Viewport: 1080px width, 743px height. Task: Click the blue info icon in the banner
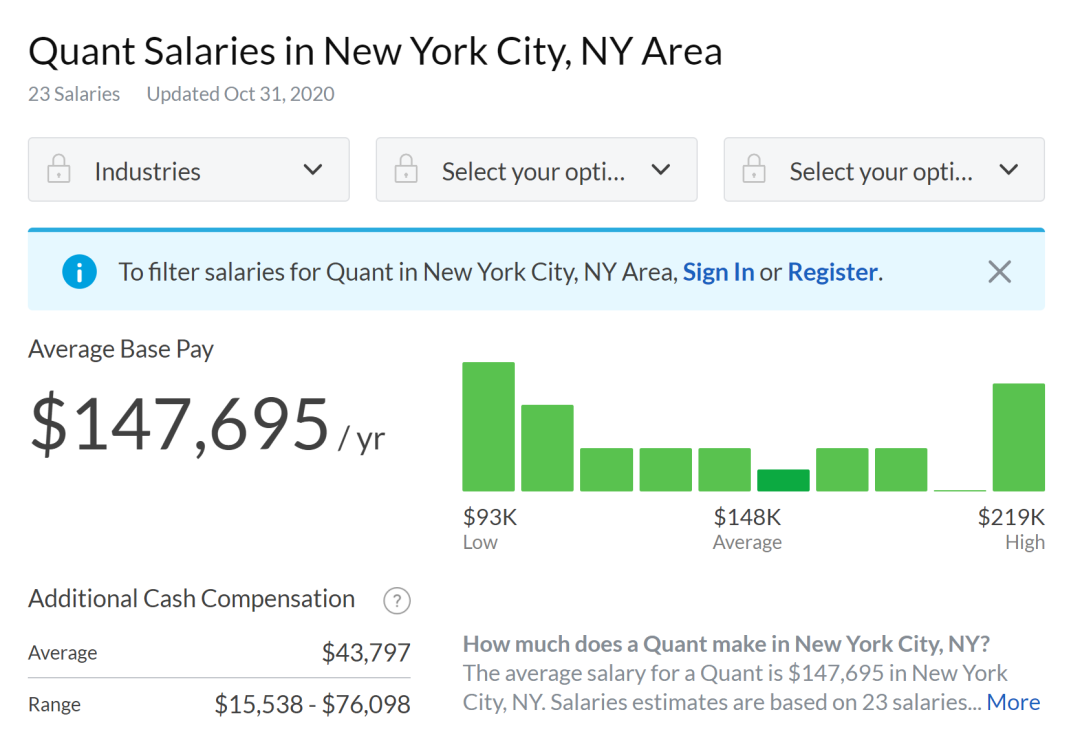click(x=79, y=272)
